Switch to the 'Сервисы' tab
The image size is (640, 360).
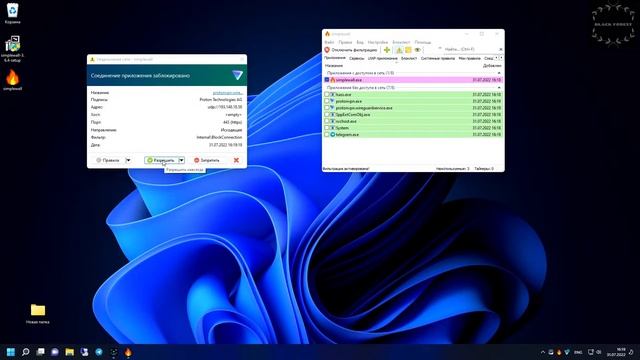(x=356, y=58)
